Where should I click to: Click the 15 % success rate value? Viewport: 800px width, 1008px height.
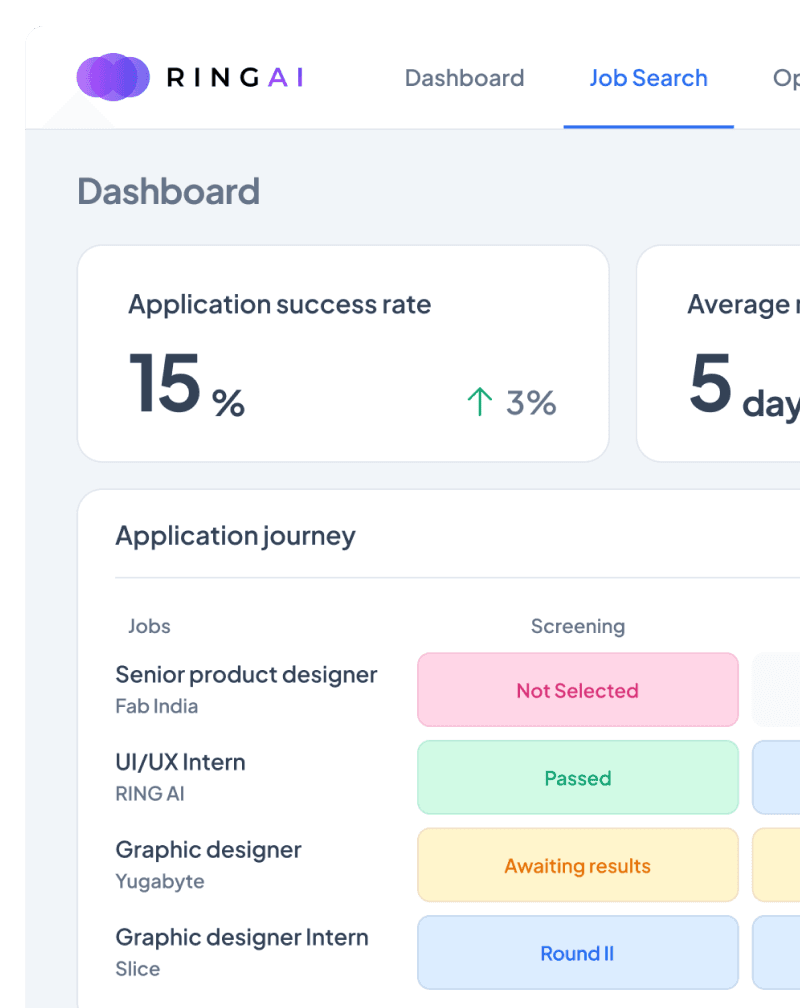[186, 384]
